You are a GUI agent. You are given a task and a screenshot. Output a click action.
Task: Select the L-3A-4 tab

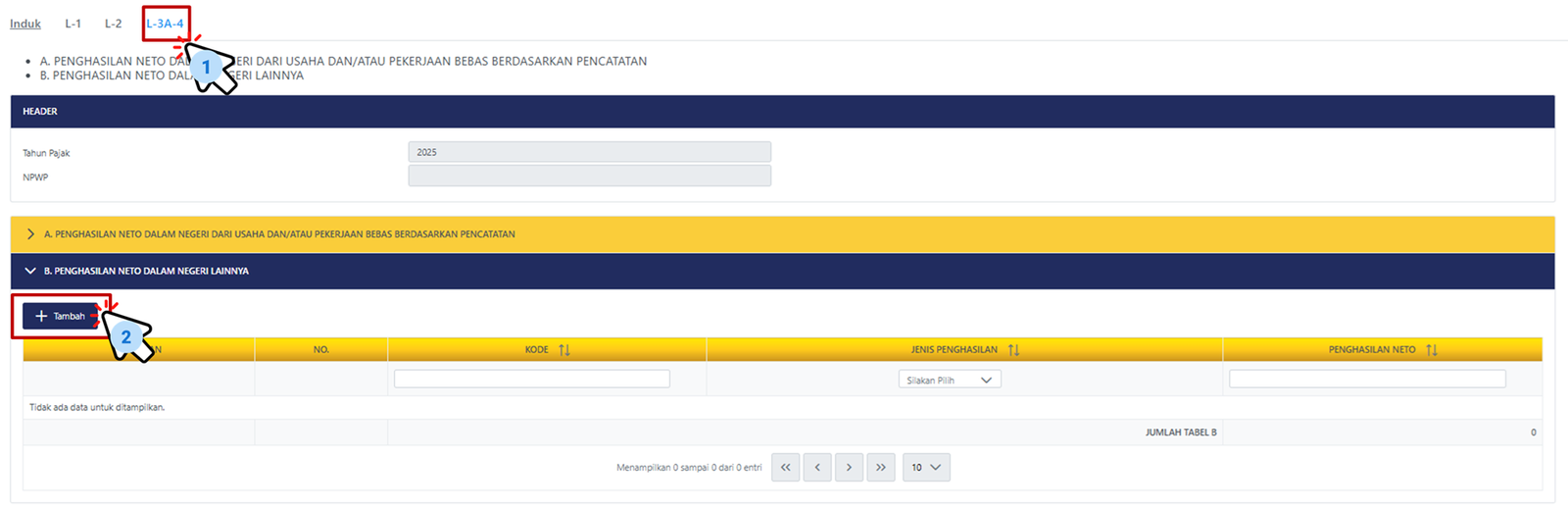pos(165,24)
